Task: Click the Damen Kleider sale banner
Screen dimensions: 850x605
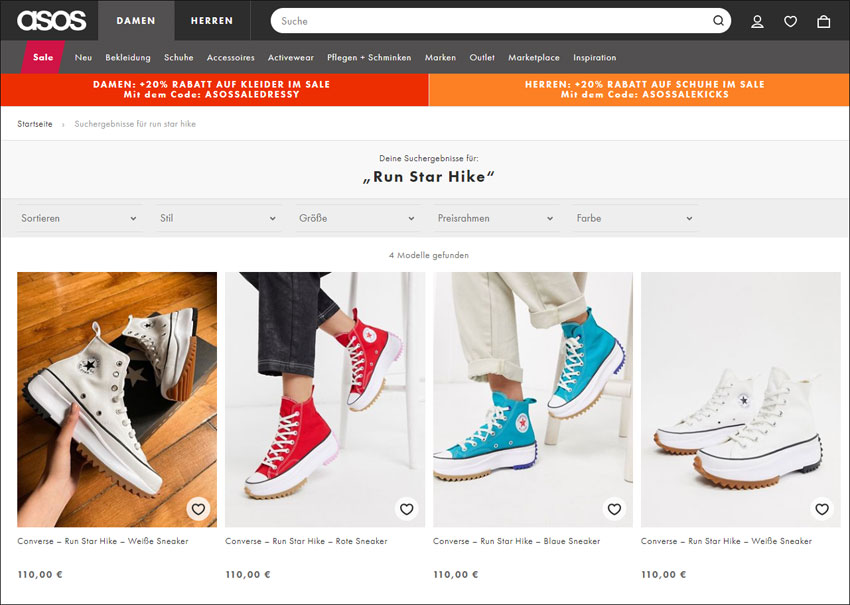Action: click(x=214, y=89)
